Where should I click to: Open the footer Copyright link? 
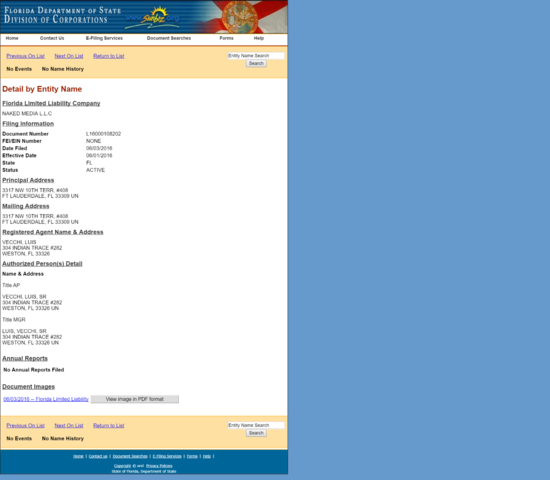point(122,466)
